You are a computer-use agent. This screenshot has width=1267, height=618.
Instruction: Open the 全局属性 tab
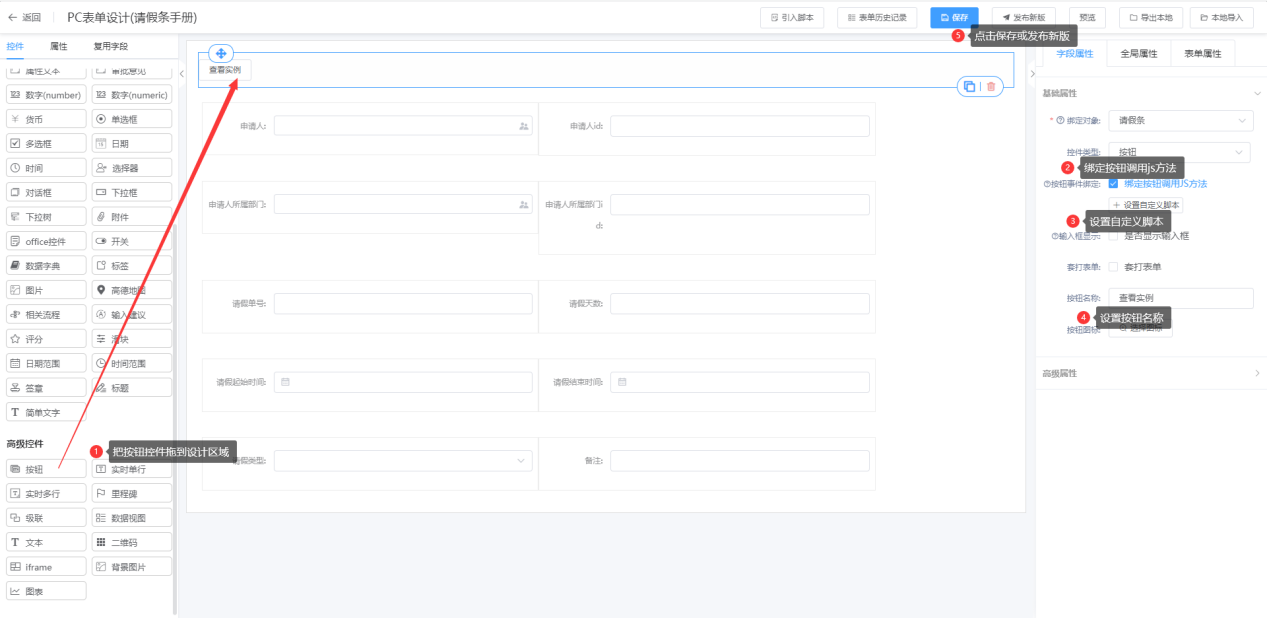click(x=1139, y=53)
